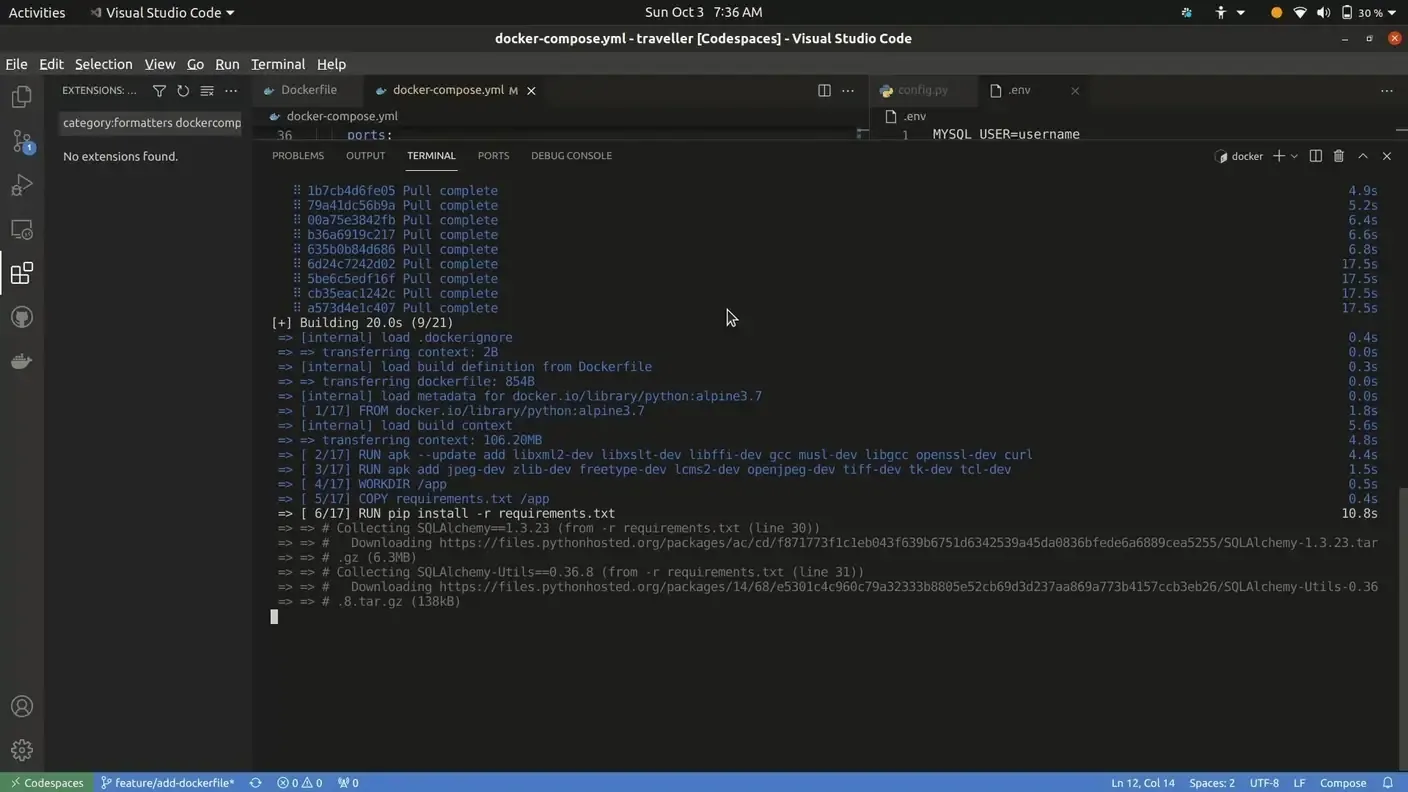1408x792 pixels.
Task: Open the Selection menu
Action: [103, 64]
